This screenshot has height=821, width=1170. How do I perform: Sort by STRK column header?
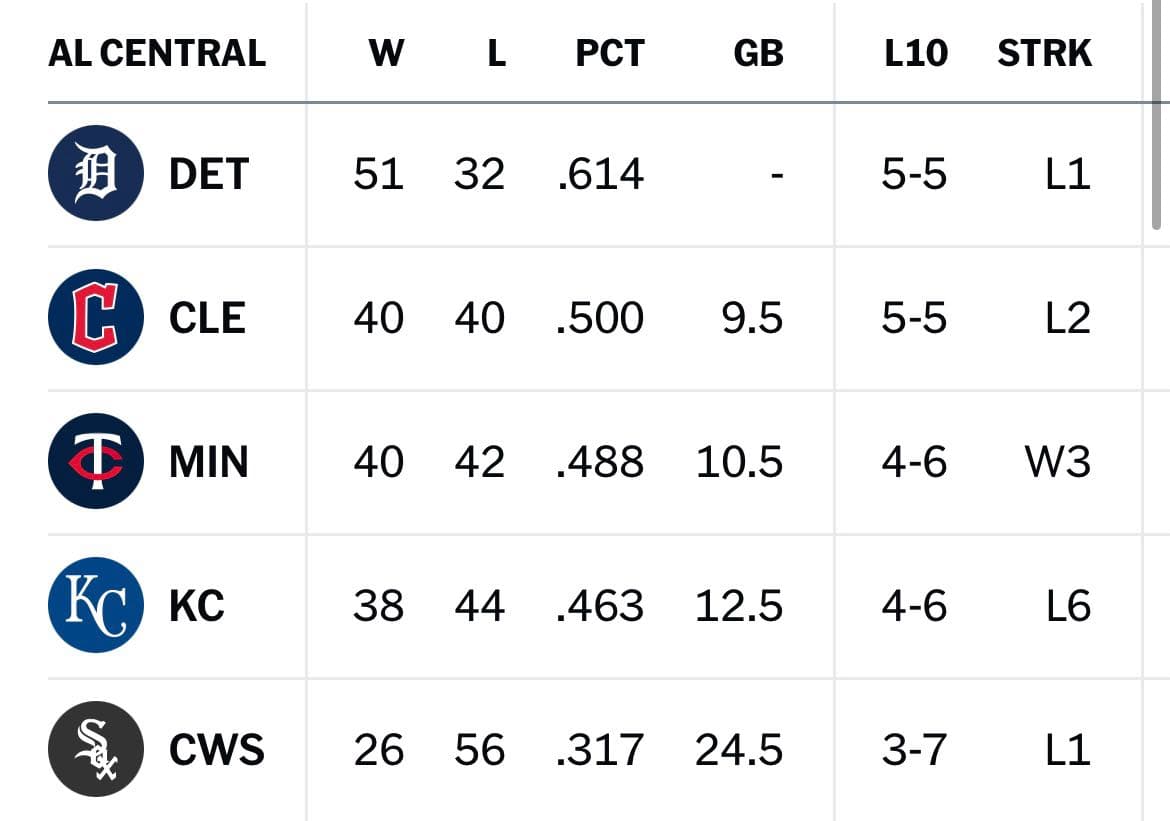(x=1045, y=53)
